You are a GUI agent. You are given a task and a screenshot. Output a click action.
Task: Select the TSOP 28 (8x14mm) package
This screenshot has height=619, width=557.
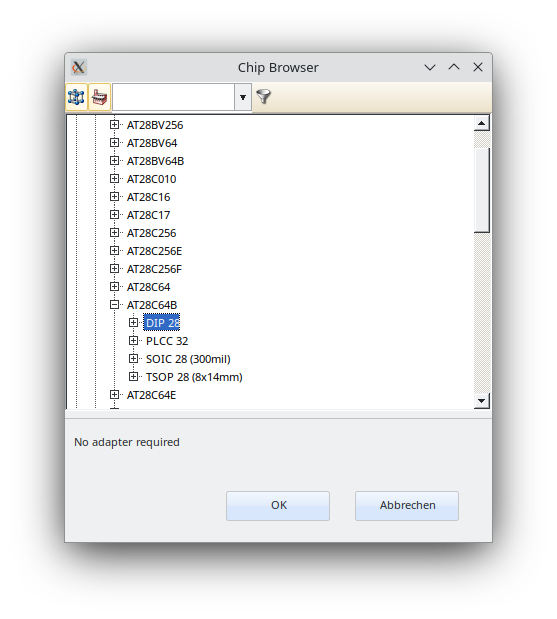pos(194,377)
